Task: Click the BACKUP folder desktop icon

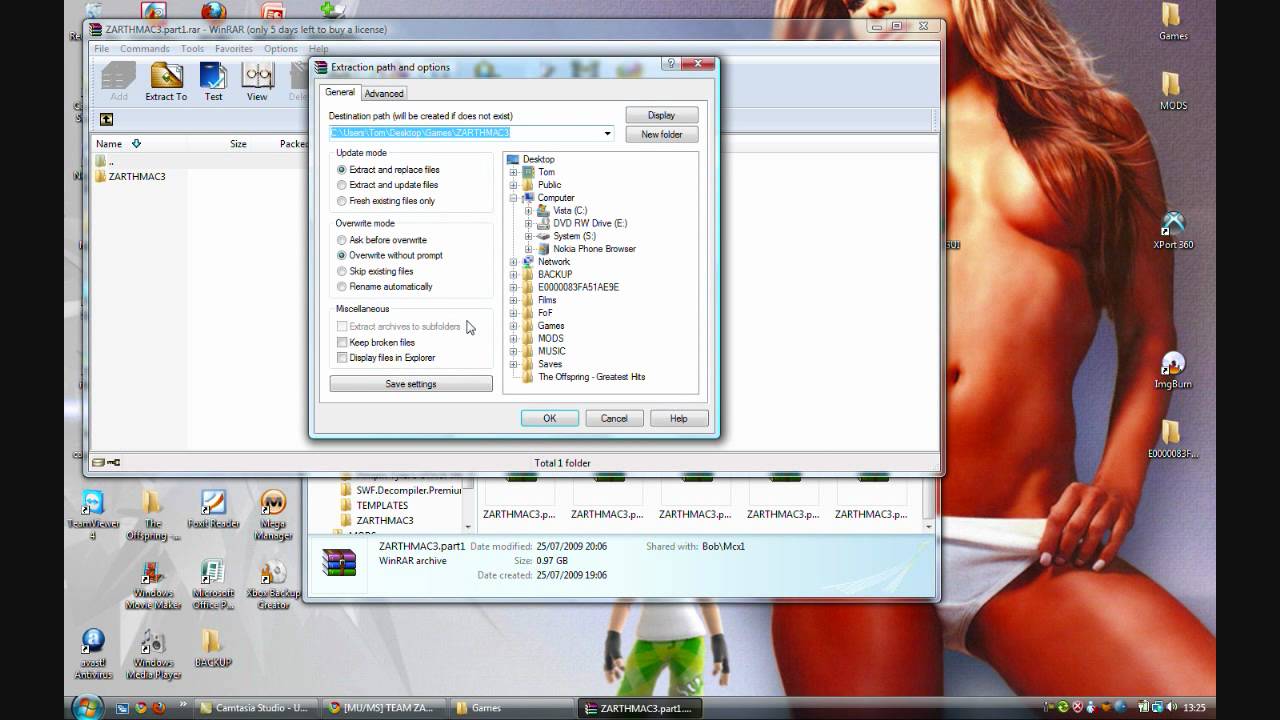Action: pos(212,648)
